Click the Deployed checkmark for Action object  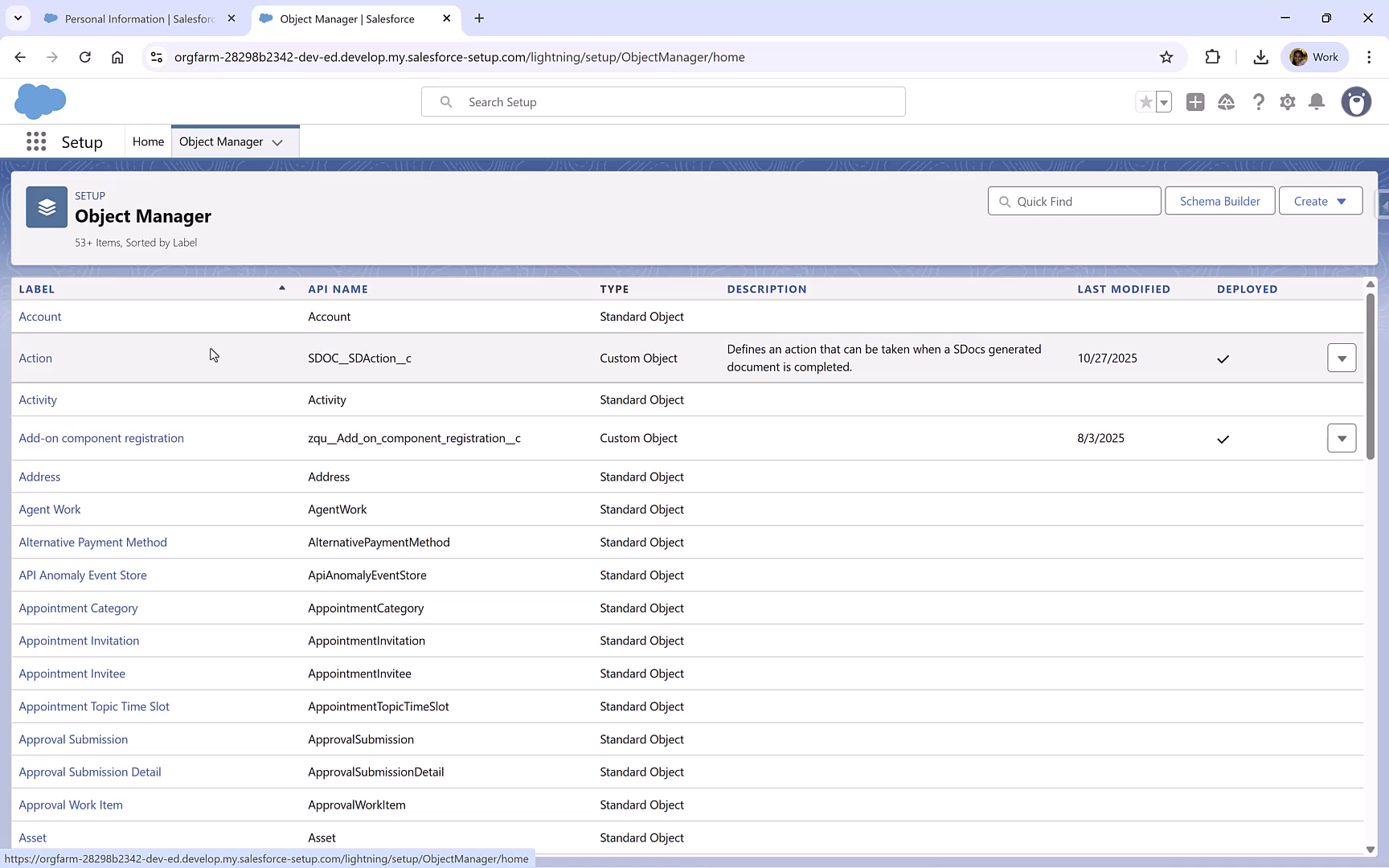[x=1223, y=359]
